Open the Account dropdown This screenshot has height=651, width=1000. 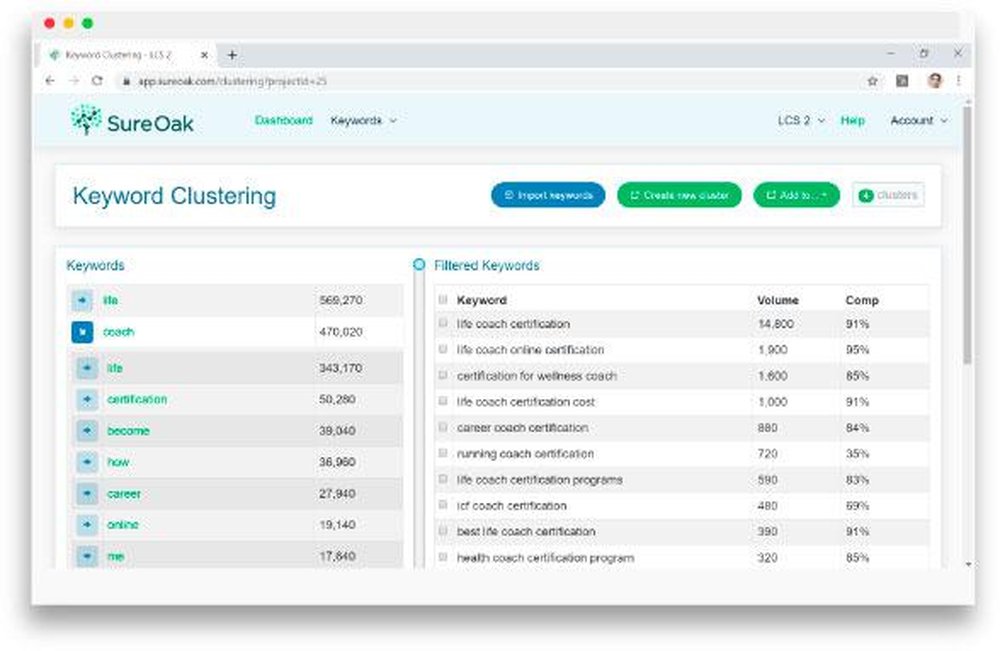(x=919, y=121)
